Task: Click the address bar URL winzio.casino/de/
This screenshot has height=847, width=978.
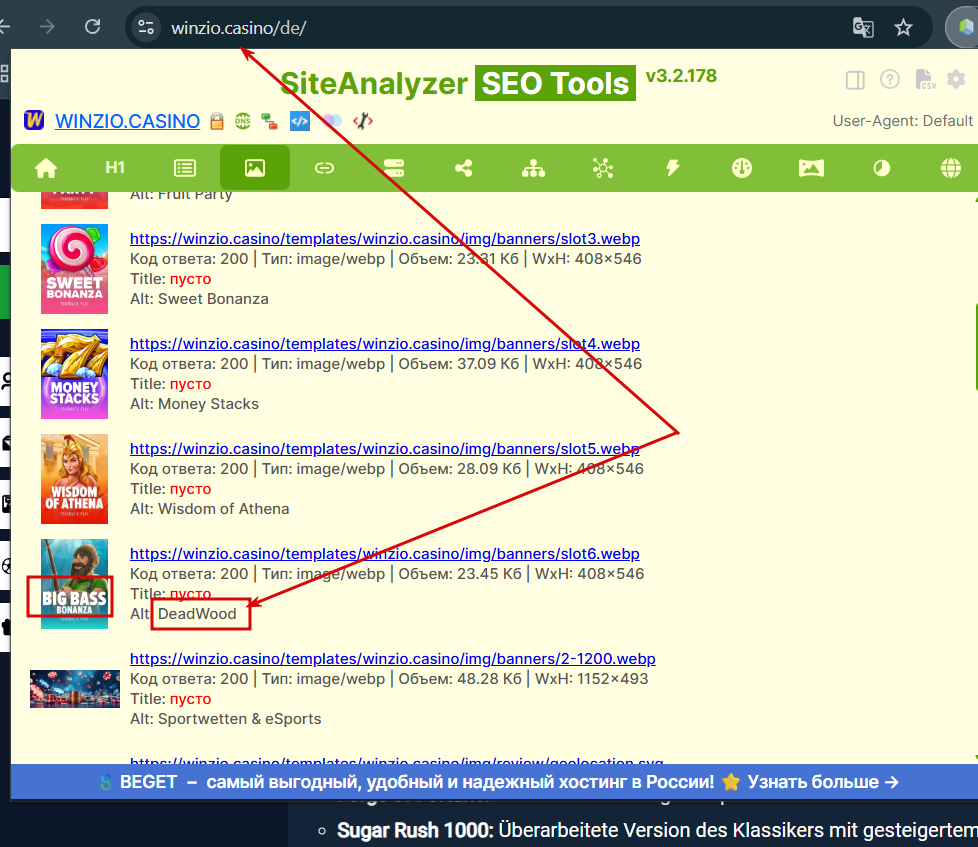Action: point(238,28)
